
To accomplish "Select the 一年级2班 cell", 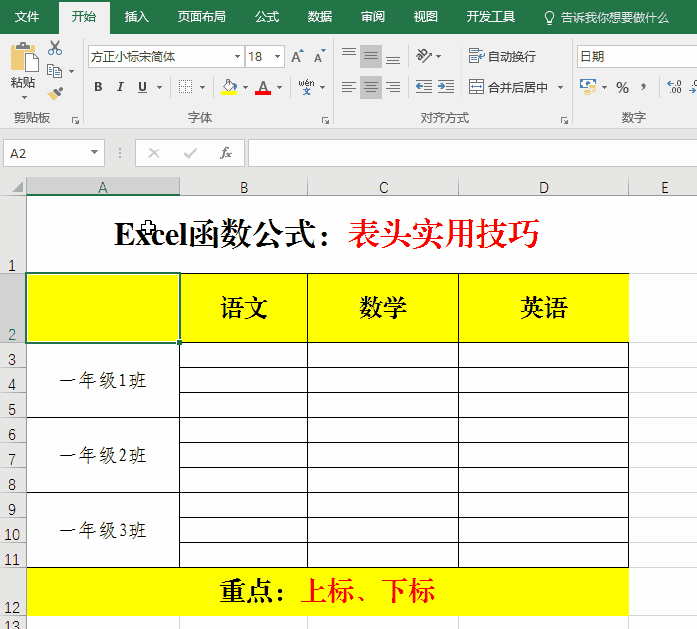I will point(103,455).
